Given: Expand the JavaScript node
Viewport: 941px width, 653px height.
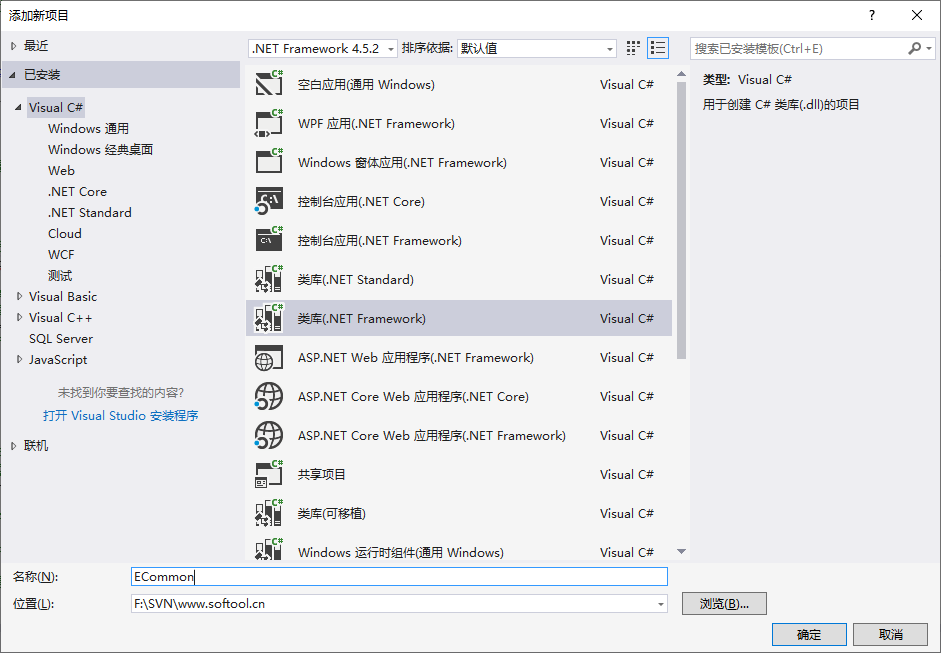Looking at the screenshot, I should 19,360.
